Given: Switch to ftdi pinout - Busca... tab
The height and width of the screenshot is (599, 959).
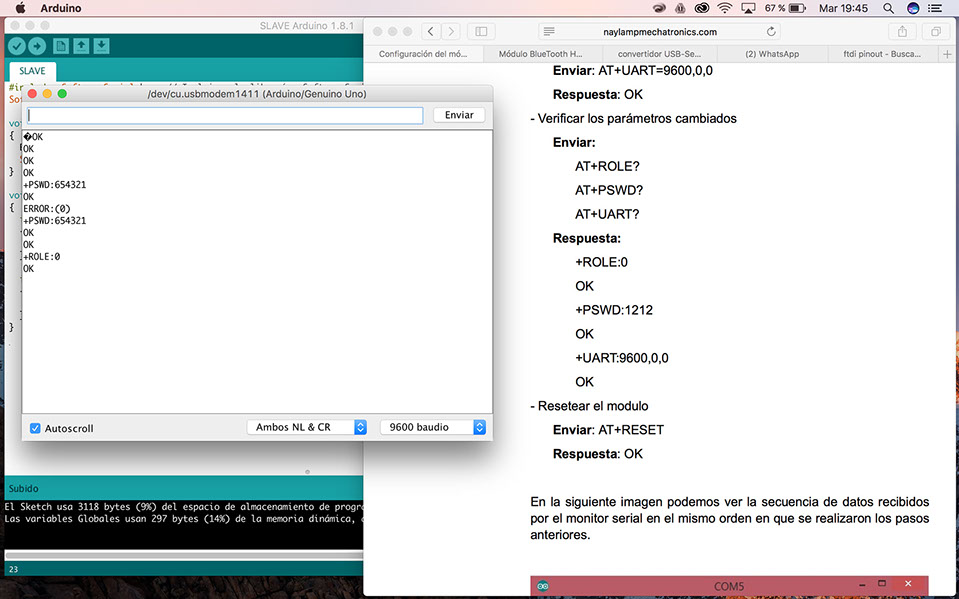Looking at the screenshot, I should (881, 54).
